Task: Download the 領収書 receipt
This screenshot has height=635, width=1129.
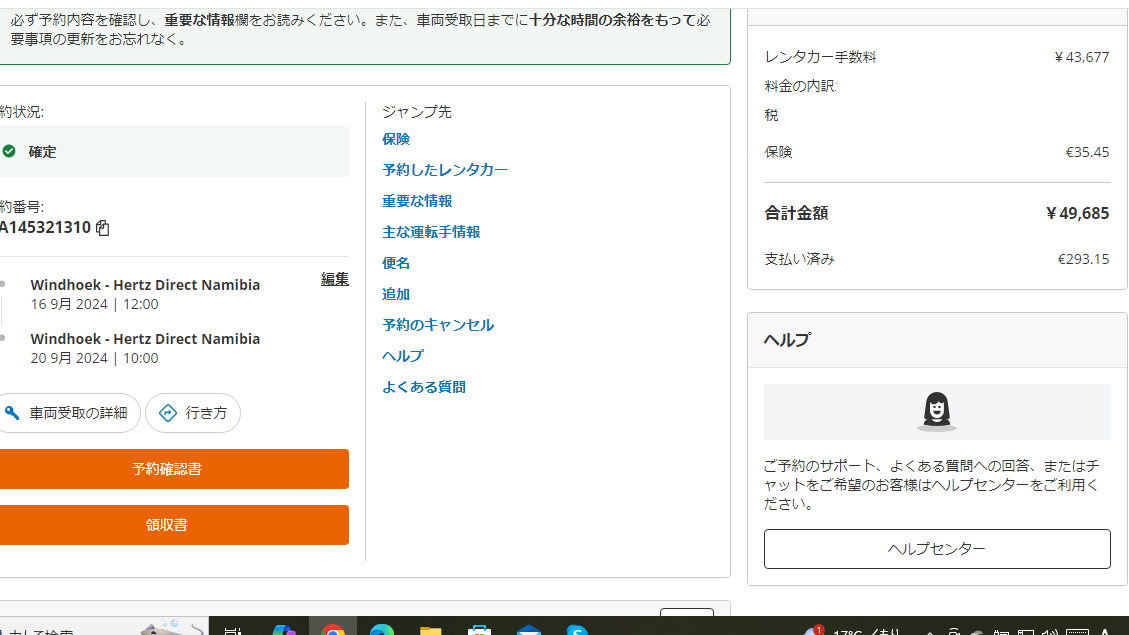Action: point(167,525)
